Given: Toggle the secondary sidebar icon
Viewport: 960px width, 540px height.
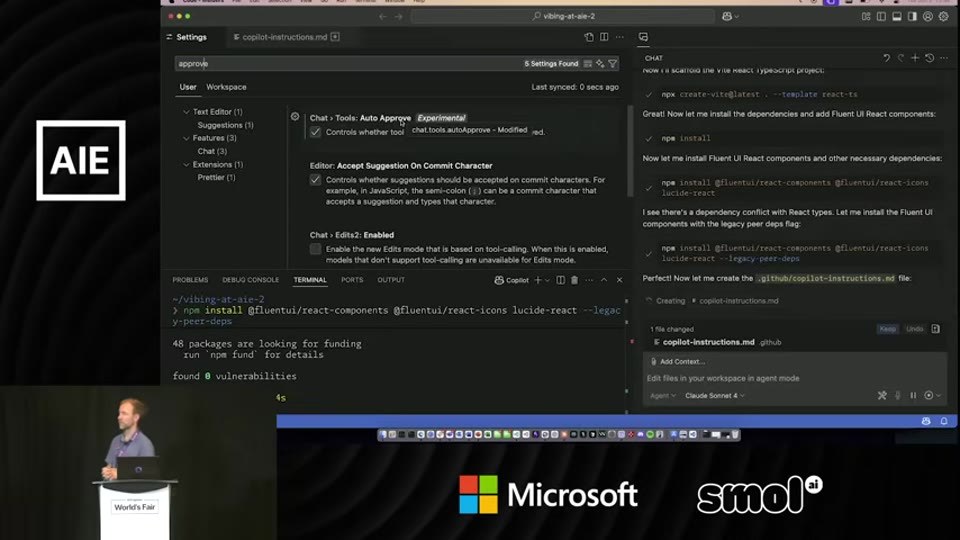Looking at the screenshot, I should tap(912, 17).
